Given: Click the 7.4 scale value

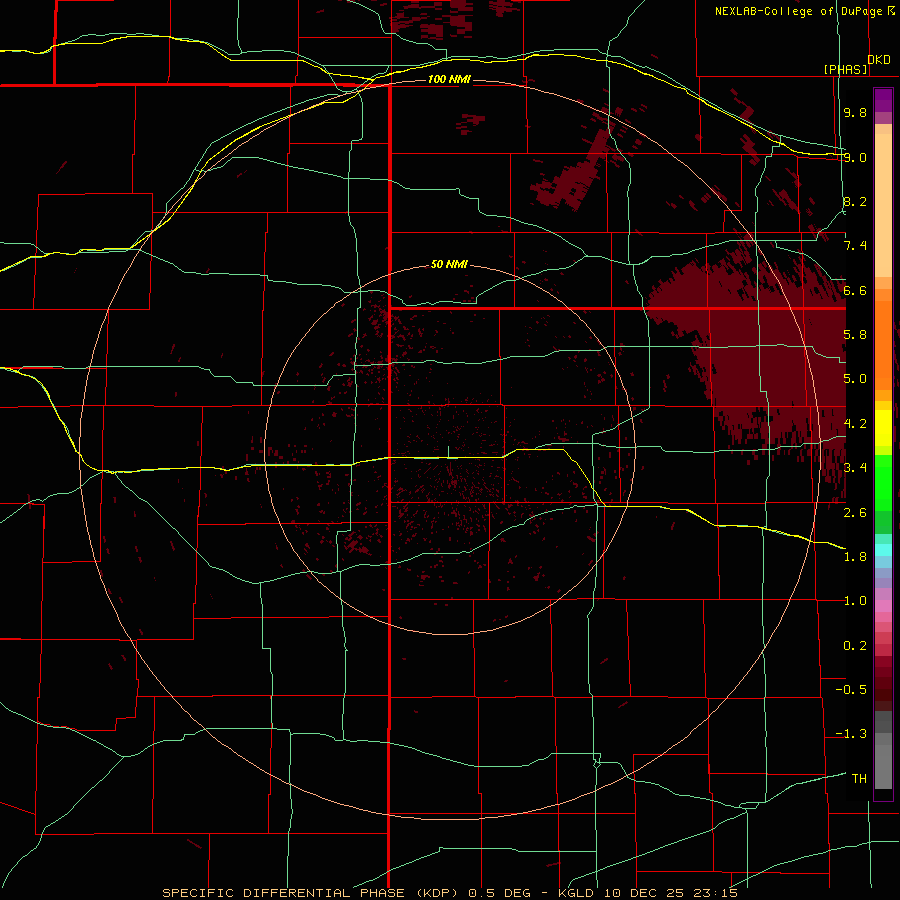Looking at the screenshot, I should (x=855, y=246).
